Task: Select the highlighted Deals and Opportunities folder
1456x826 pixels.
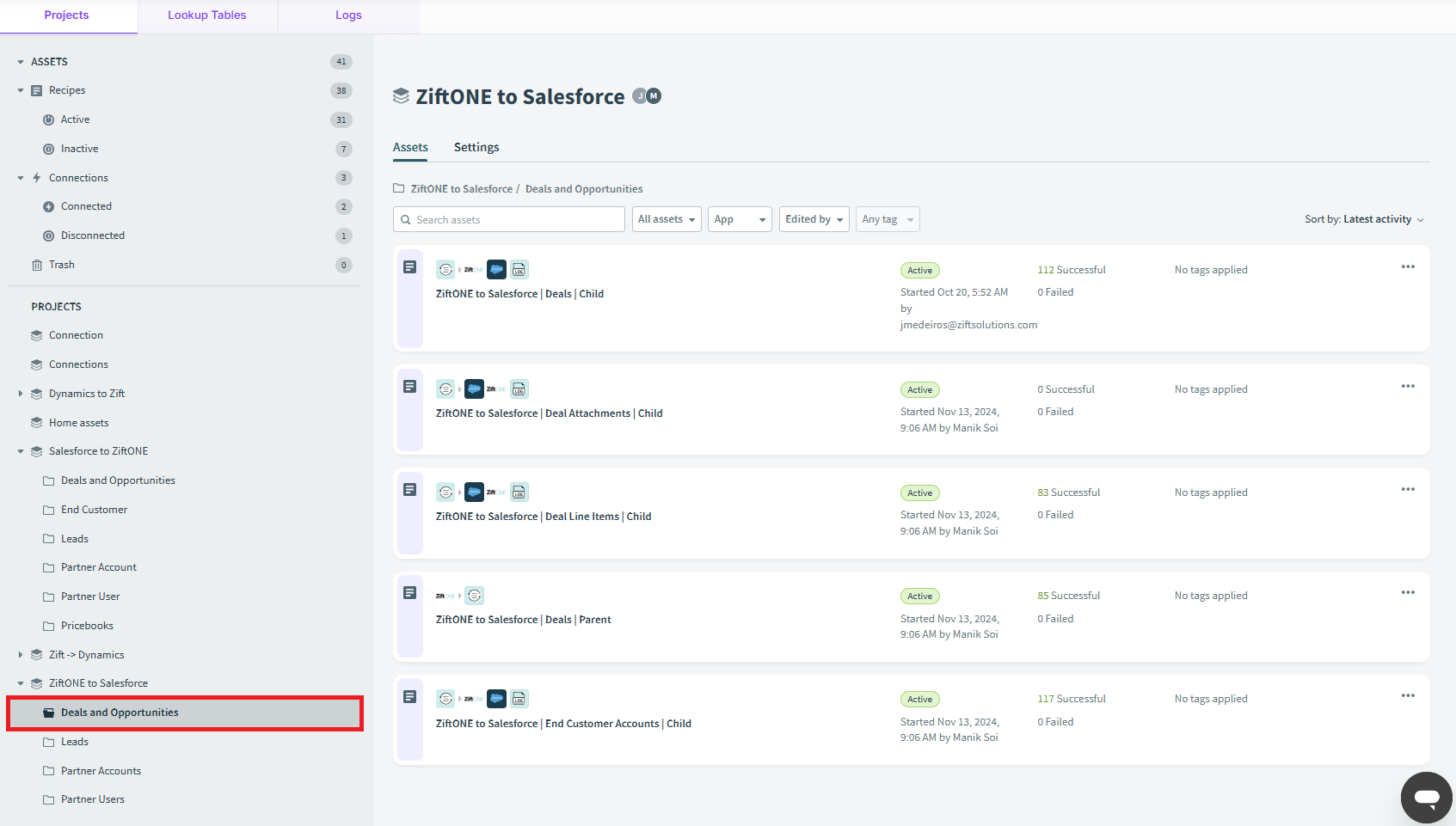Action: point(185,713)
